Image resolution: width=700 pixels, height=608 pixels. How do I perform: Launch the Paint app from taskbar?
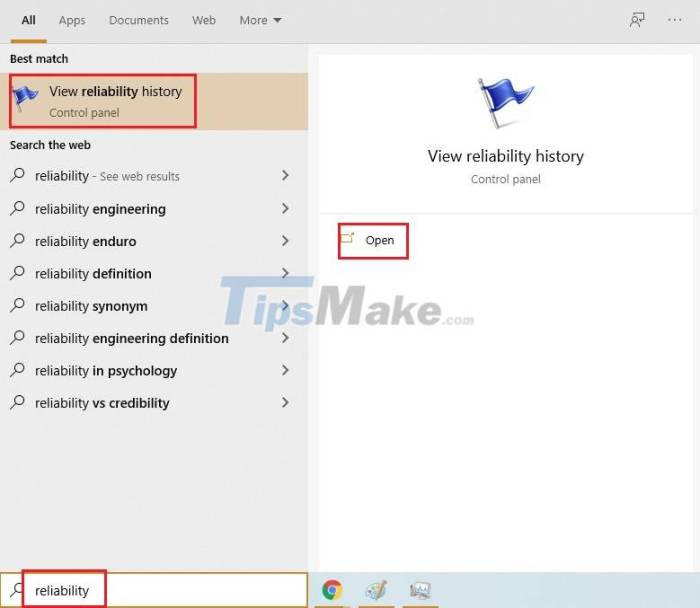click(x=376, y=590)
